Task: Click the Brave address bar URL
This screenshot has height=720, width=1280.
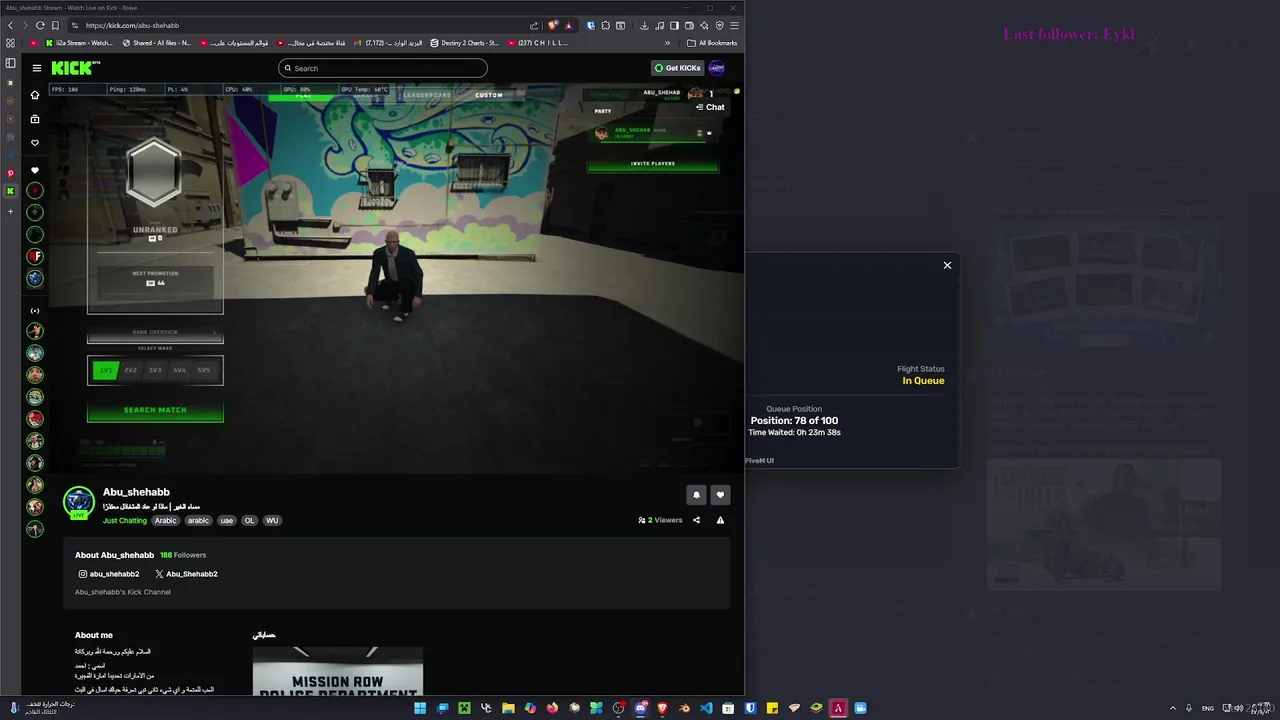Action: coord(132,25)
